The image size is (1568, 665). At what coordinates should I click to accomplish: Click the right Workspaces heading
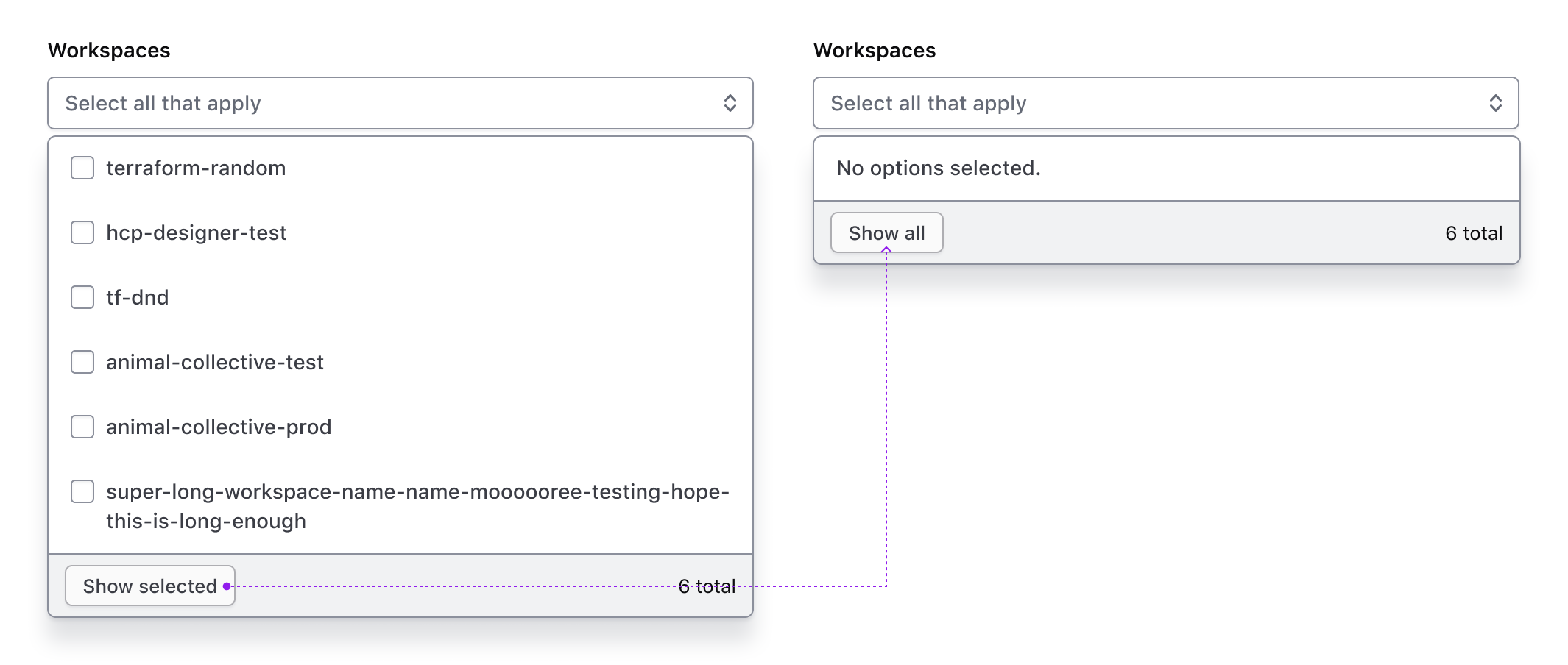[x=874, y=49]
